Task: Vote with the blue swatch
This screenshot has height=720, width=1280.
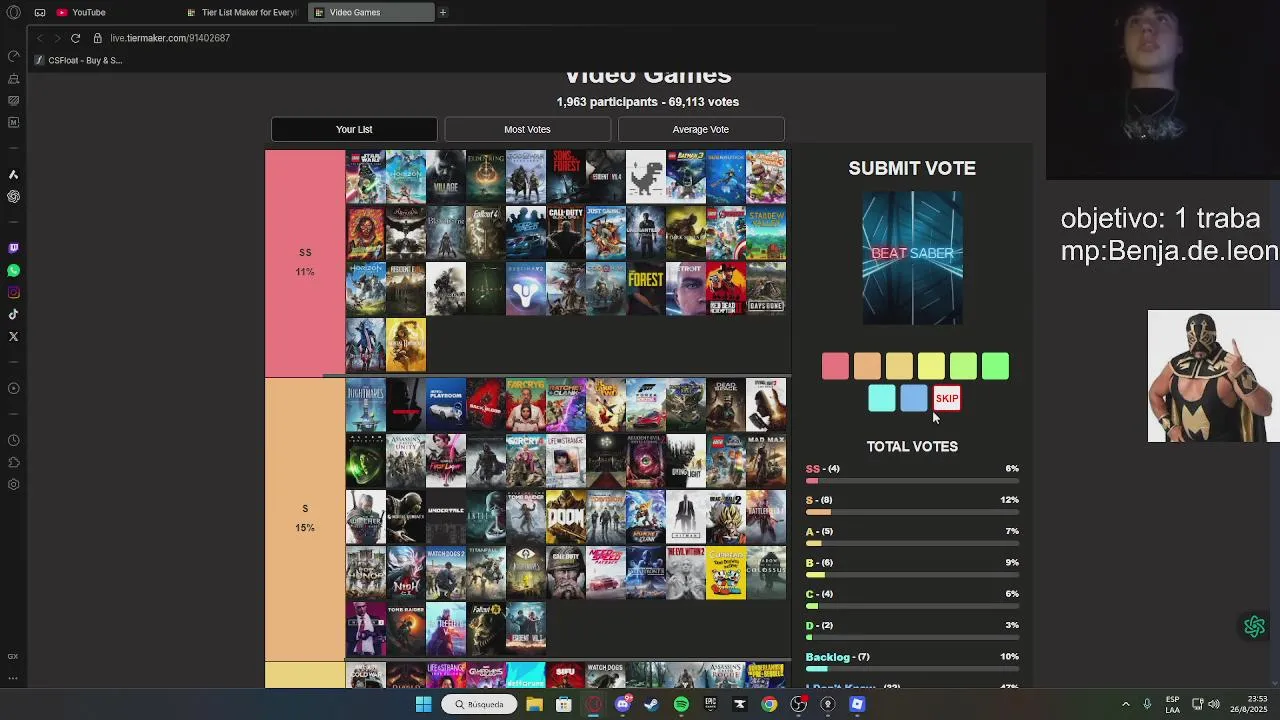Action: point(913,398)
